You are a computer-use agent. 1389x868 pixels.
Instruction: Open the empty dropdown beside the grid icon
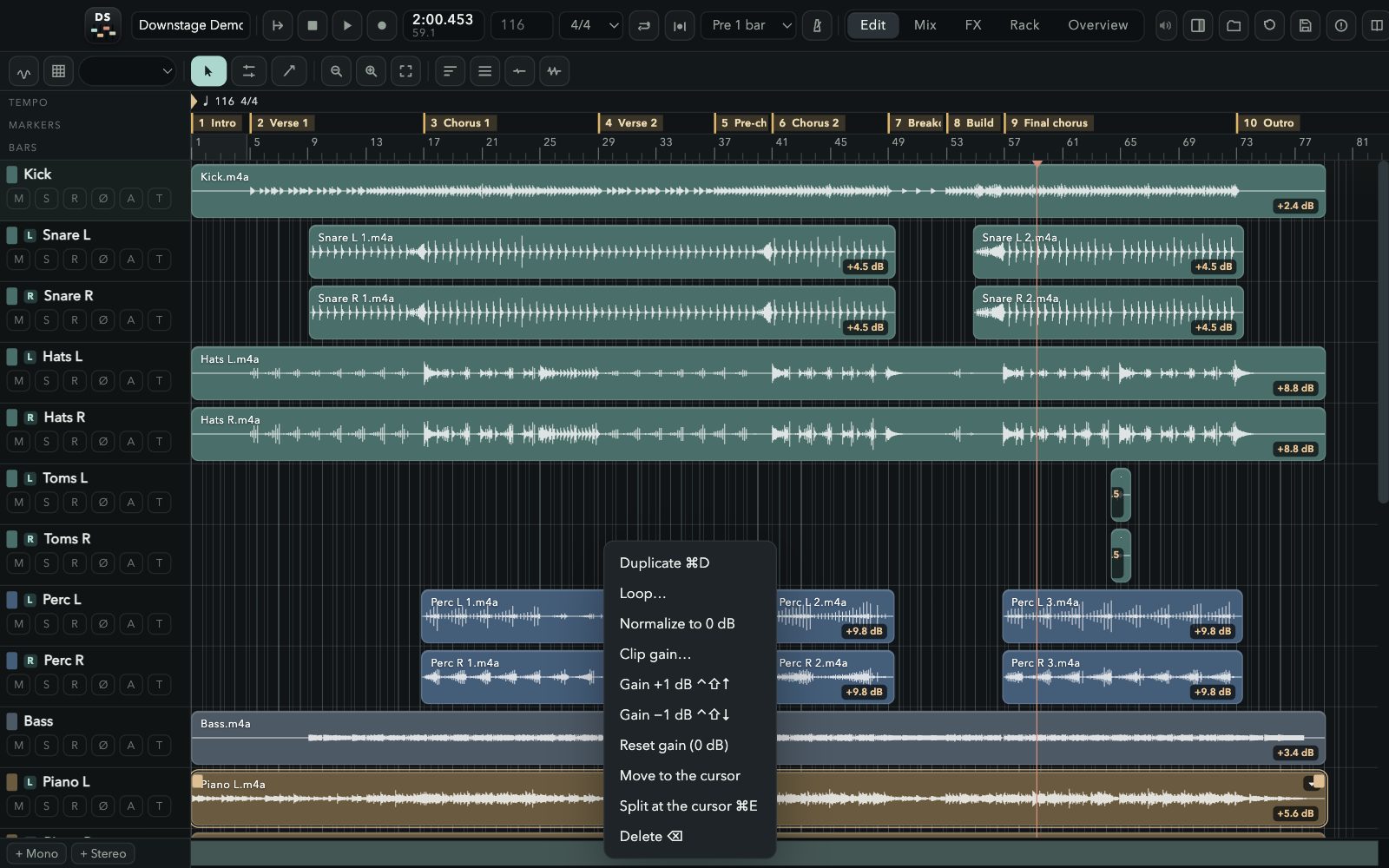click(x=128, y=71)
